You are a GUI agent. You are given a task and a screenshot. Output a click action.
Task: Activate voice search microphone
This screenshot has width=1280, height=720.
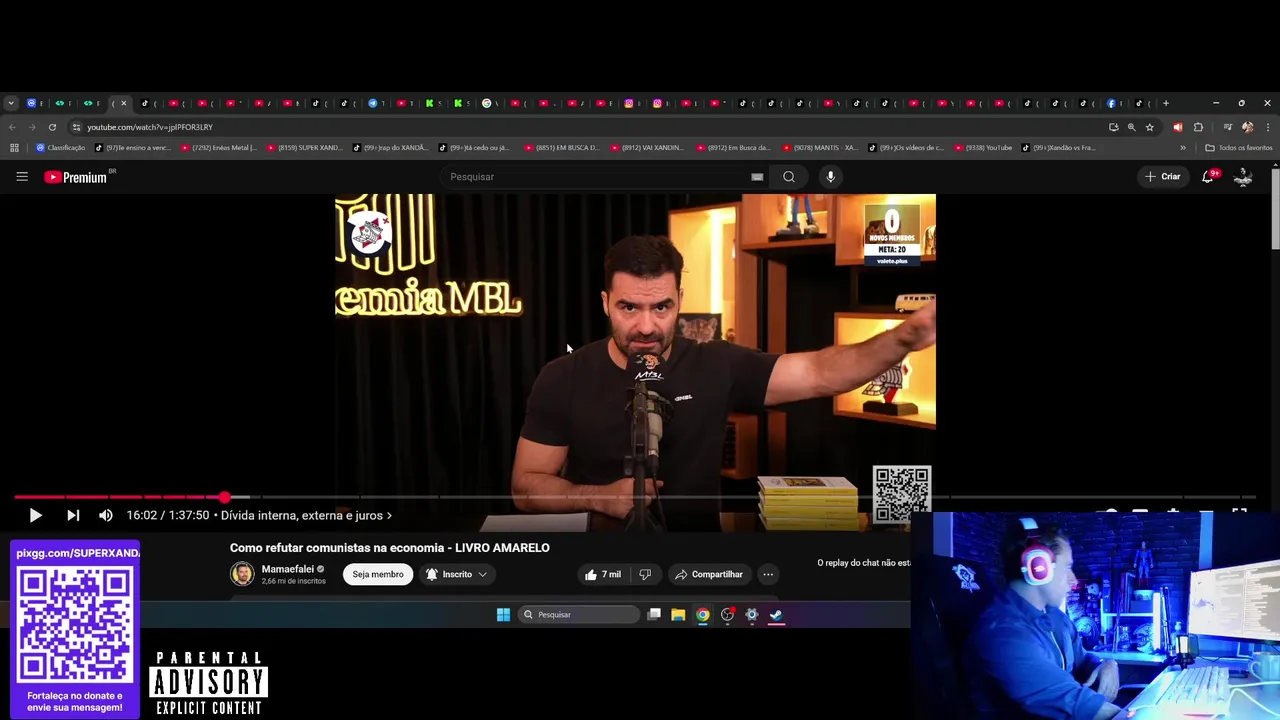(830, 177)
